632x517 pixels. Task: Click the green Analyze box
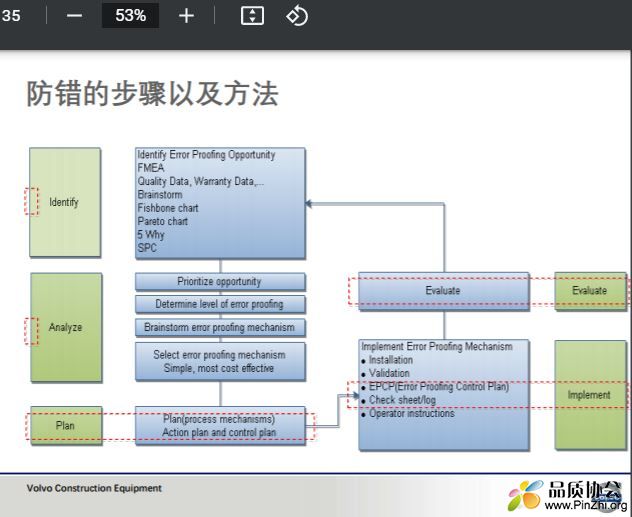pyautogui.click(x=66, y=327)
